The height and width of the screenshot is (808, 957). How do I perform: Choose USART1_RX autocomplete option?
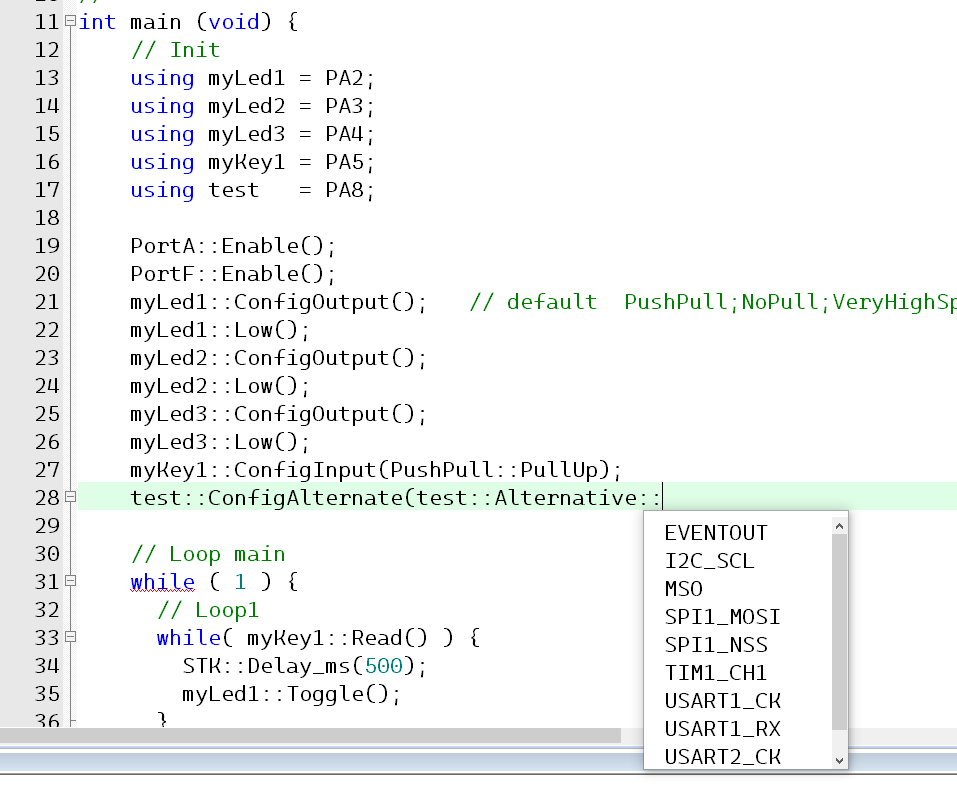(x=722, y=729)
